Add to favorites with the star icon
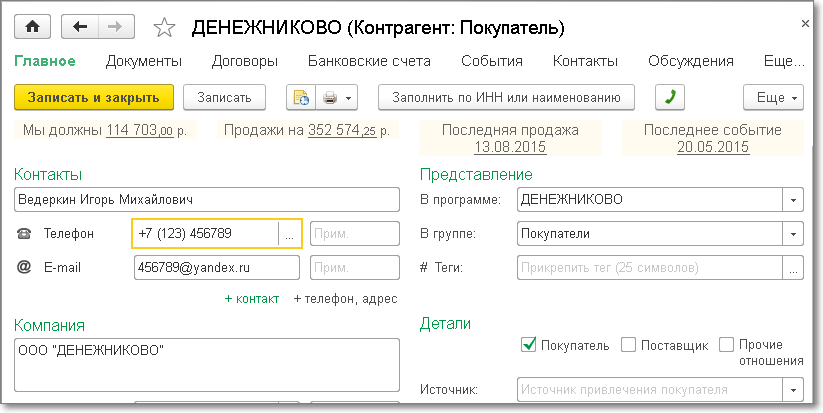This screenshot has width=823, height=413. coord(167,26)
